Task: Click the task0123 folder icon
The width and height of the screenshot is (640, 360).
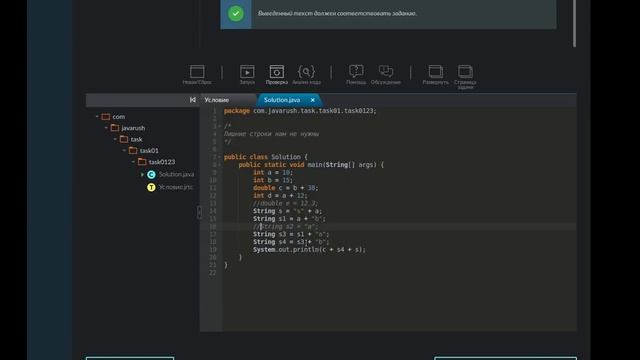Action: (142, 162)
